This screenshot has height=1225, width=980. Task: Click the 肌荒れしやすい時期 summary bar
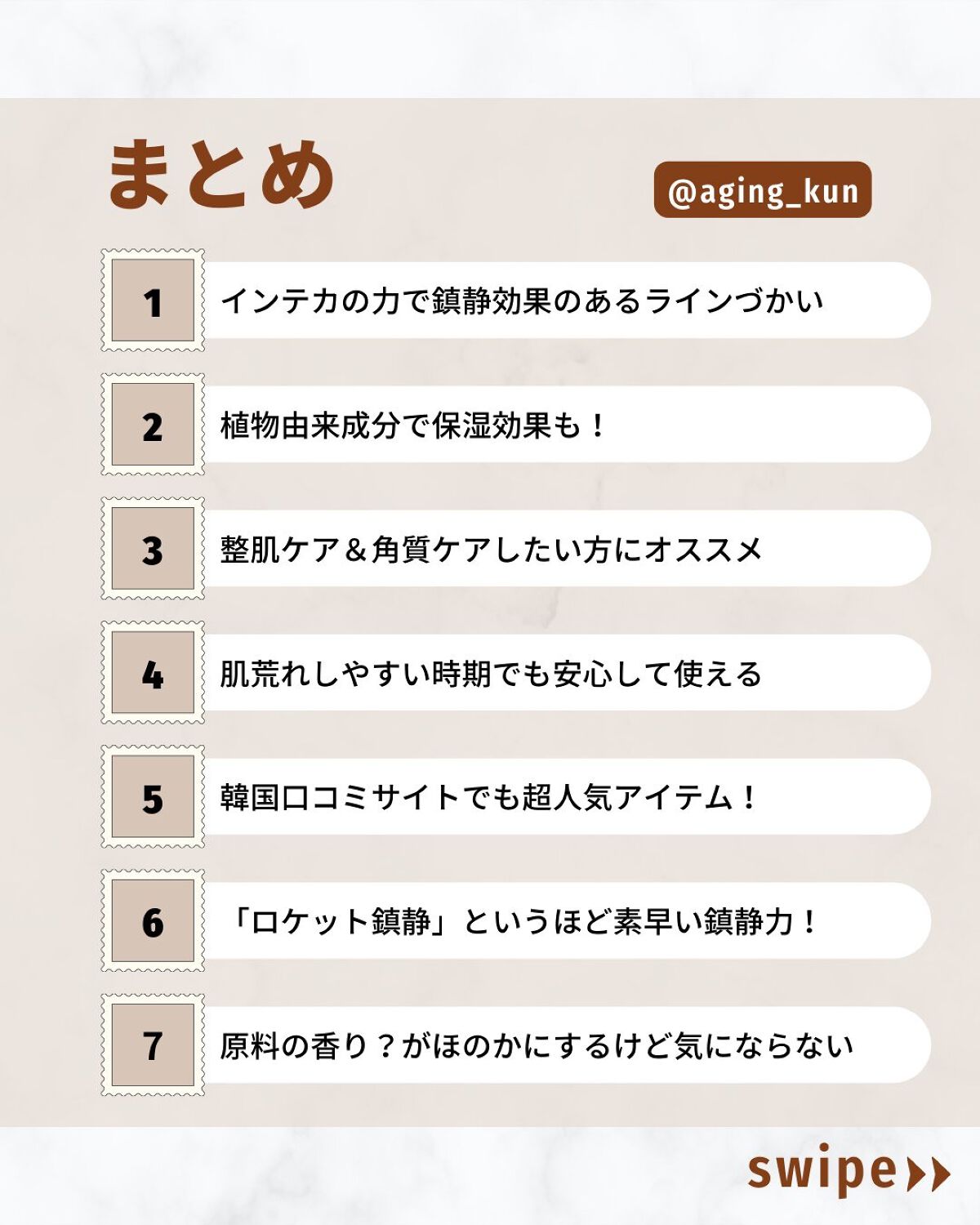(490, 674)
